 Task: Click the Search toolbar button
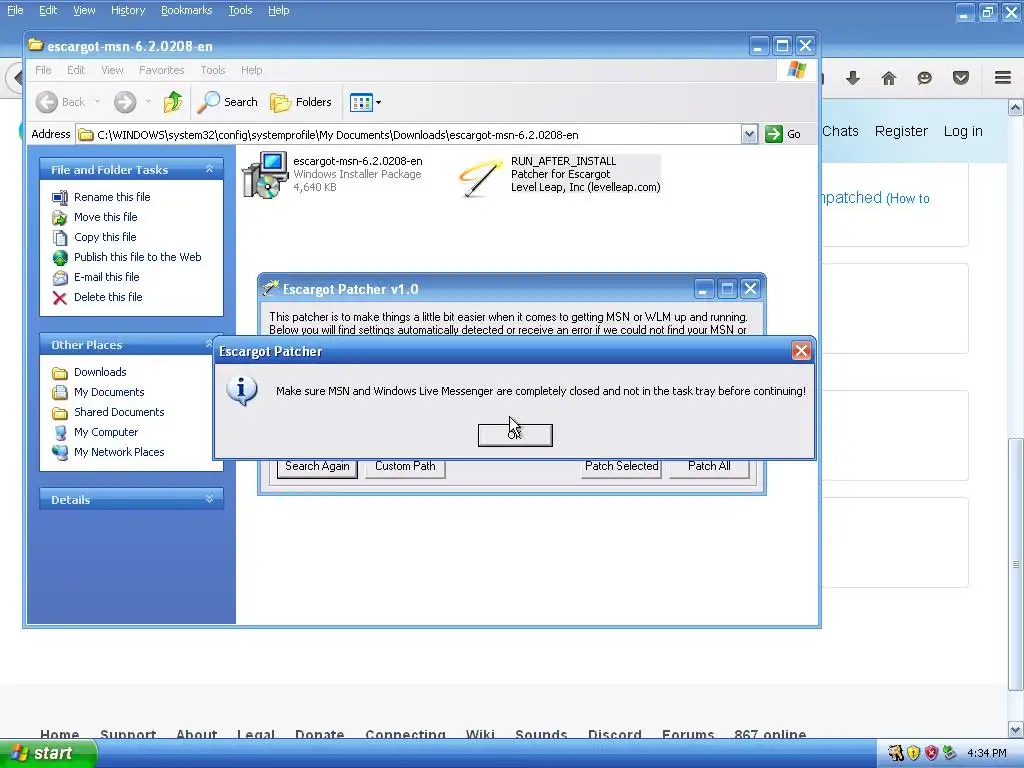pos(227,102)
